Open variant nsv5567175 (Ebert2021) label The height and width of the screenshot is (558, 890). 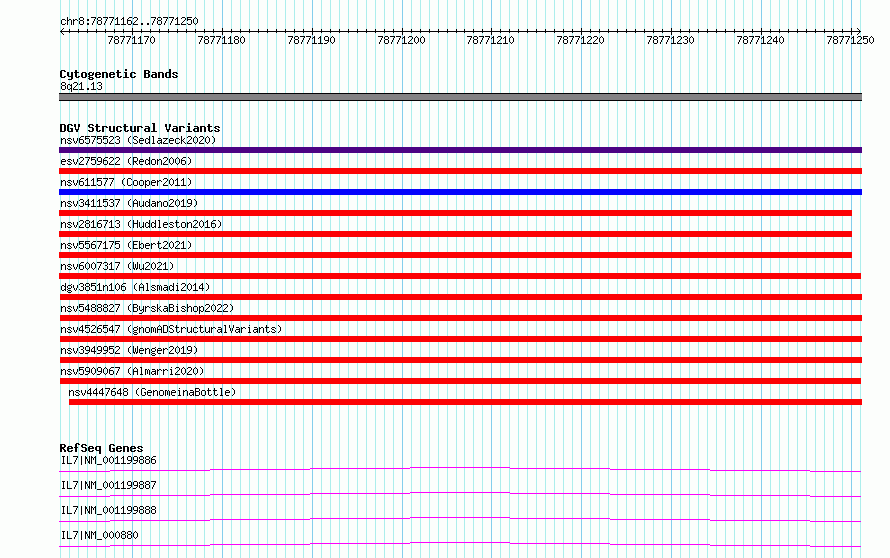(126, 245)
